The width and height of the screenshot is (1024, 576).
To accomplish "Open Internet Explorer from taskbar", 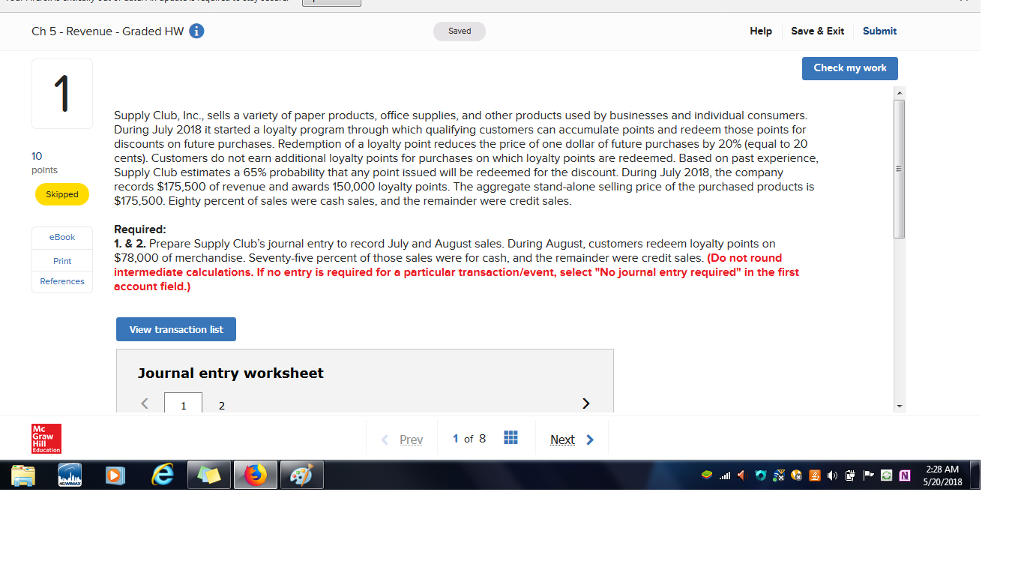I will pyautogui.click(x=162, y=475).
